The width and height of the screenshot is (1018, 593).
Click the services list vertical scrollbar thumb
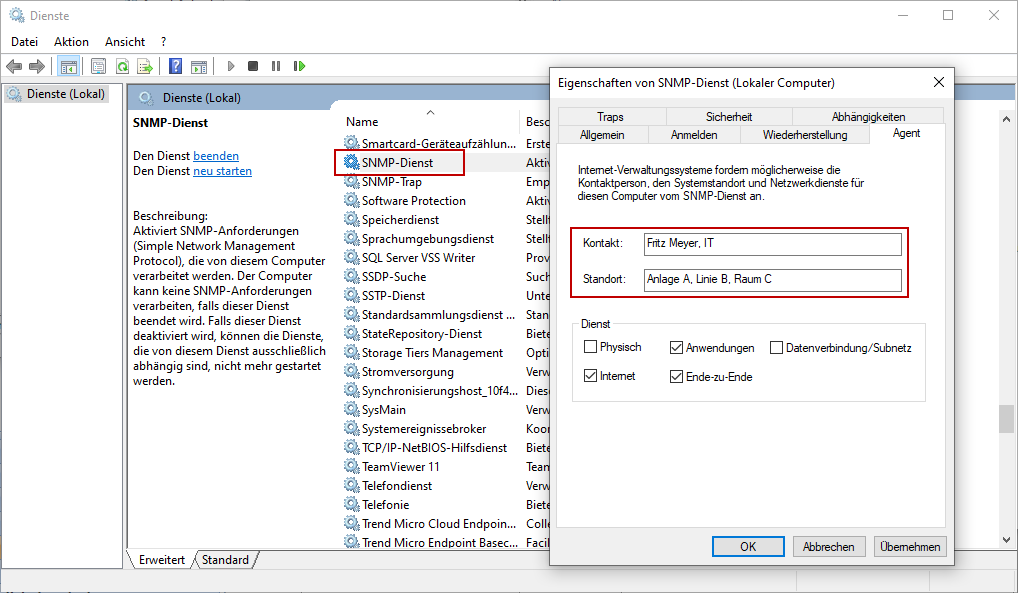pyautogui.click(x=1006, y=419)
